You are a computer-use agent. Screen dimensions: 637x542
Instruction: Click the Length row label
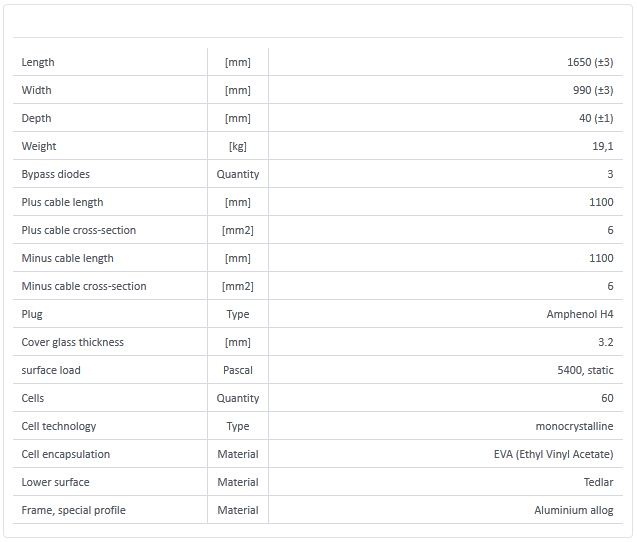38,62
